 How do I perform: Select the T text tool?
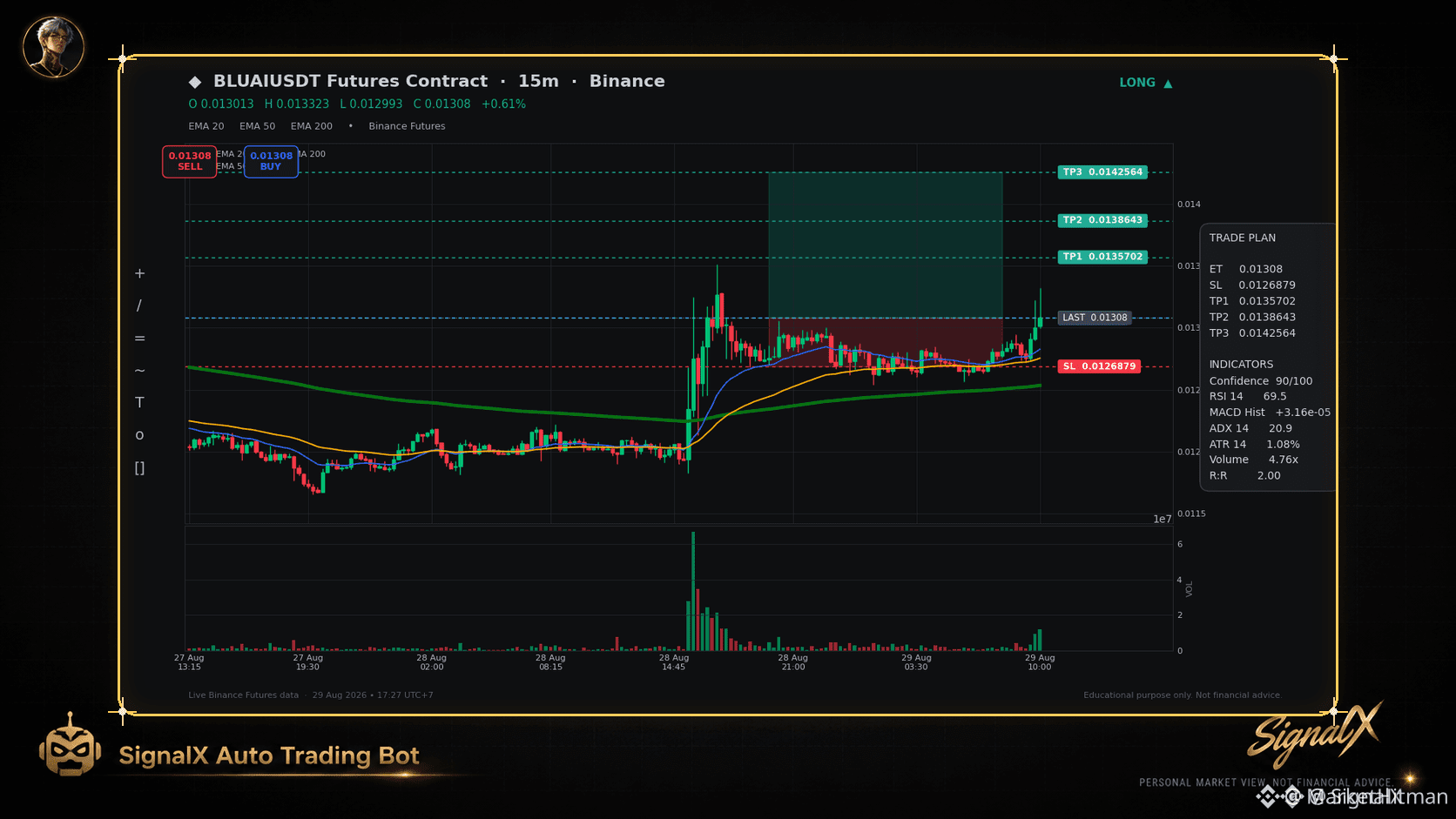139,402
